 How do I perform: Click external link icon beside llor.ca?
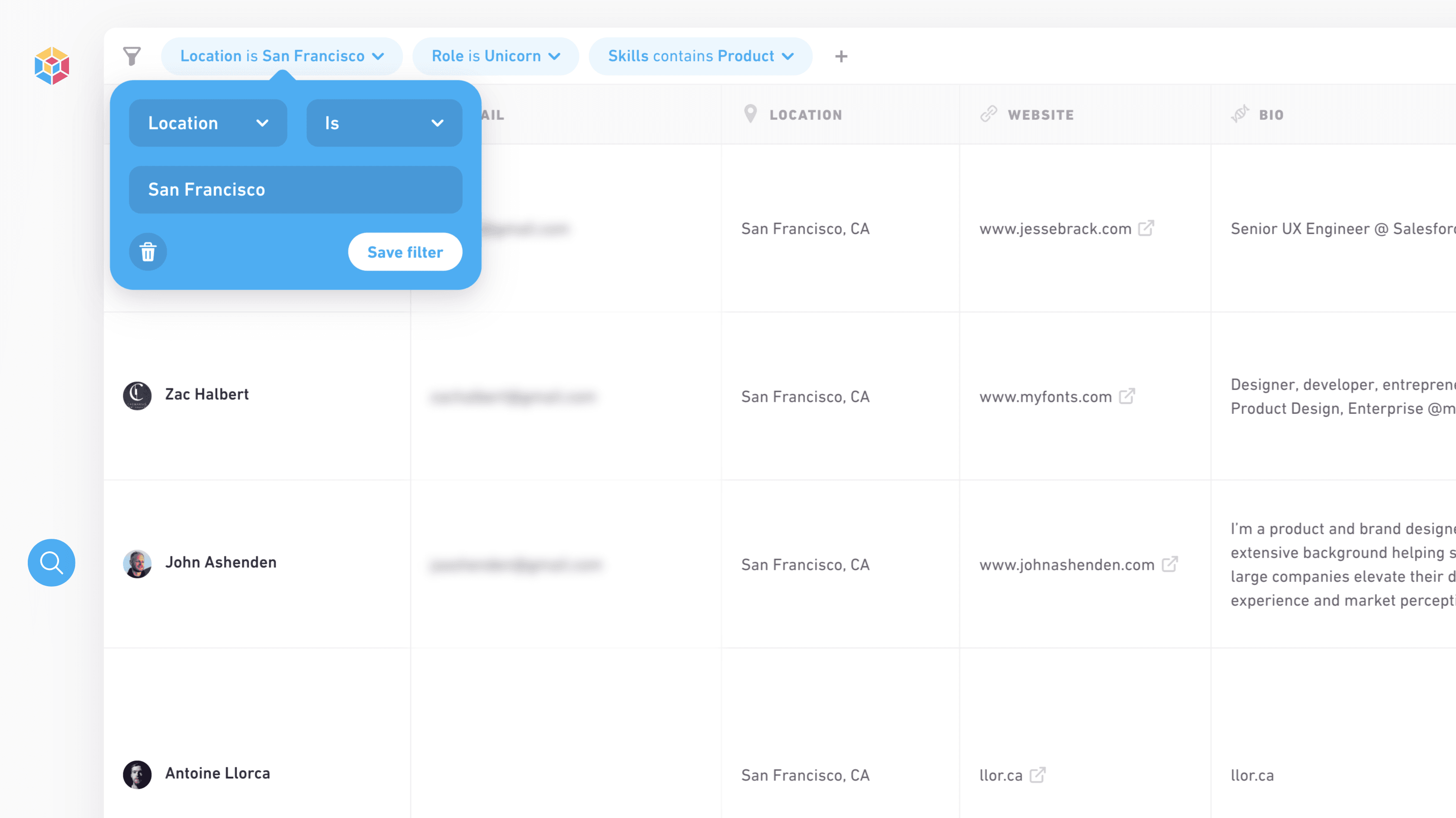(x=1038, y=775)
